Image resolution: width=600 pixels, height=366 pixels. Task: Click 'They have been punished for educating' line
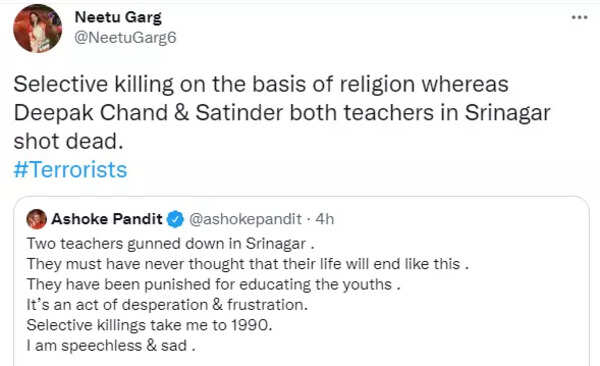tap(214, 284)
